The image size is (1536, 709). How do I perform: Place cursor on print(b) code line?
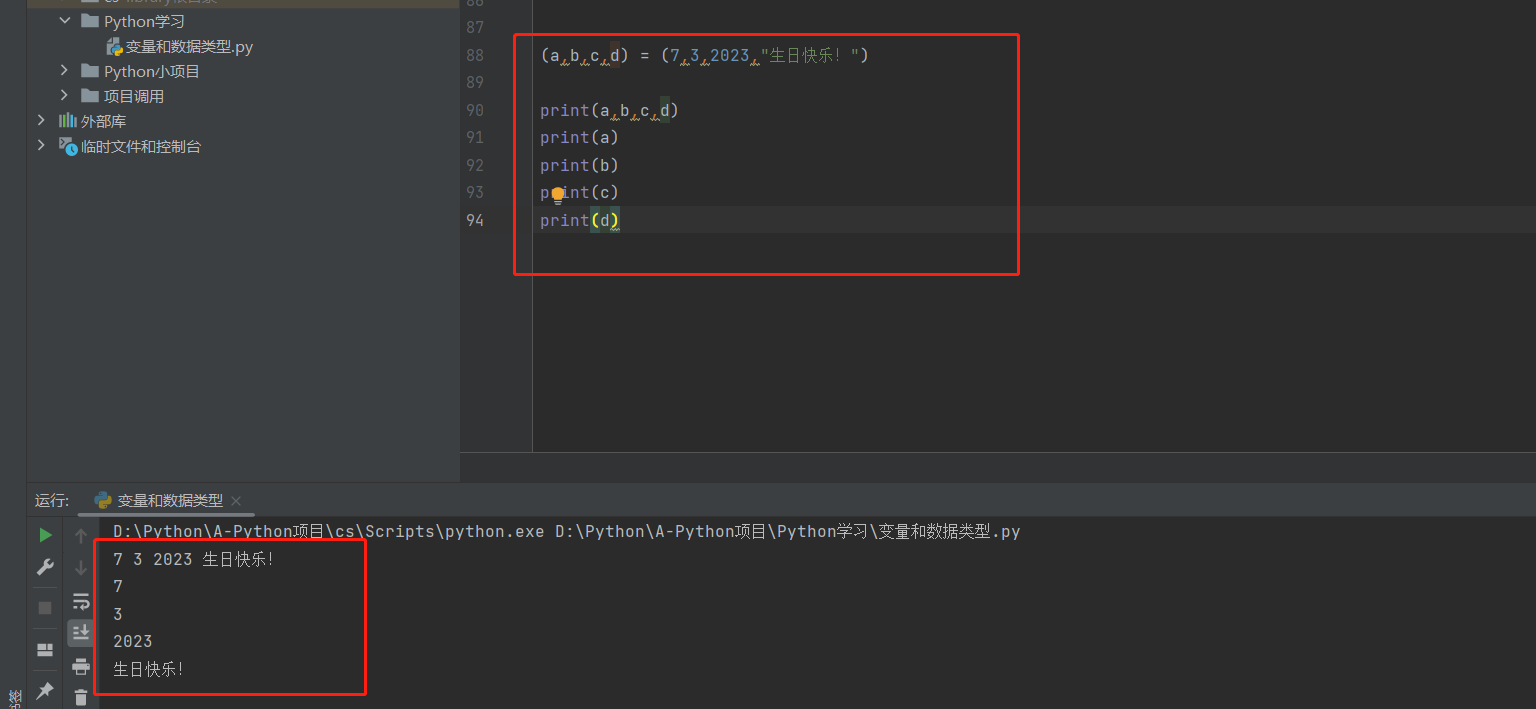tap(580, 166)
